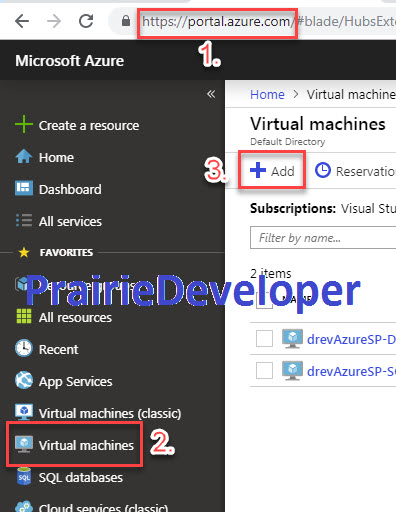This screenshot has height=512, width=396.
Task: Click the Reservations clock icon
Action: click(323, 170)
